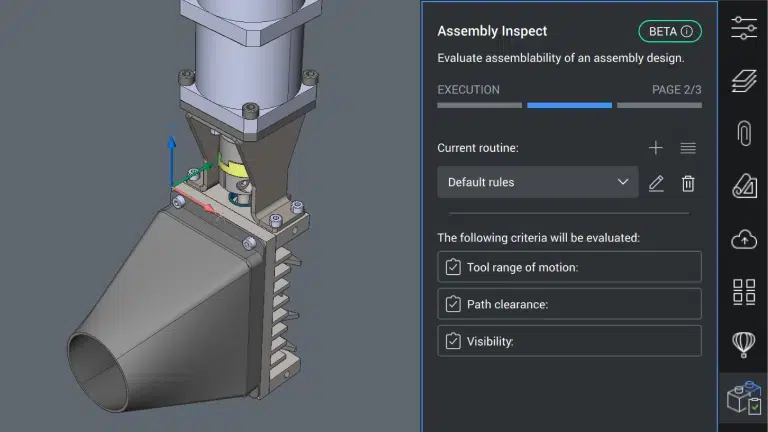
Task: Open the cloud upload panel
Action: 744,239
